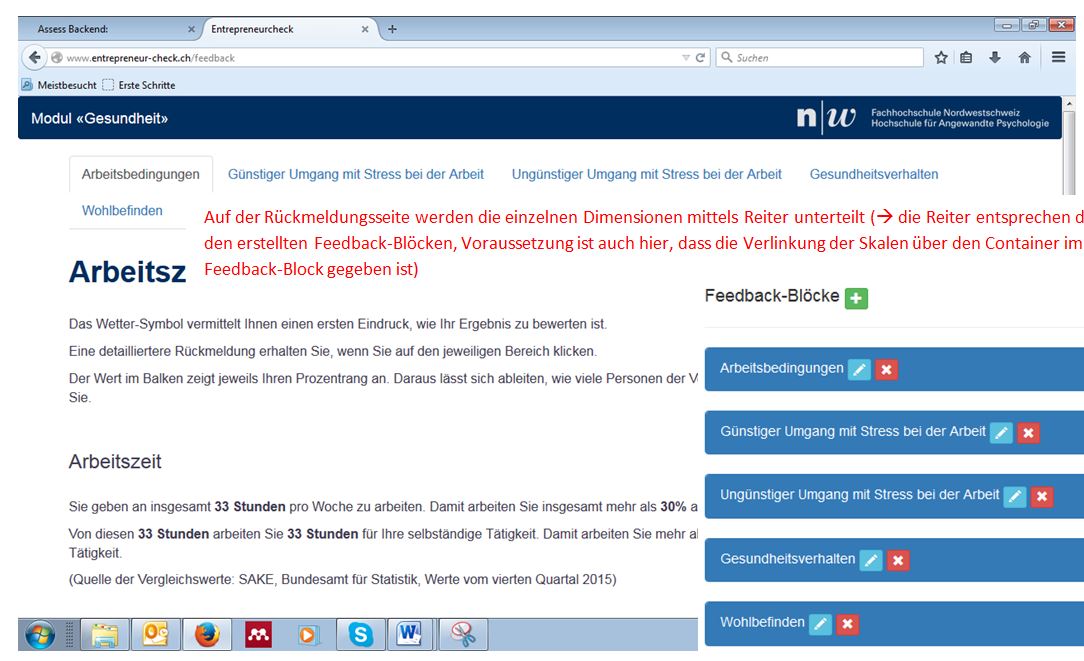Reload the page with refresh icon
The height and width of the screenshot is (661, 1084).
[700, 58]
